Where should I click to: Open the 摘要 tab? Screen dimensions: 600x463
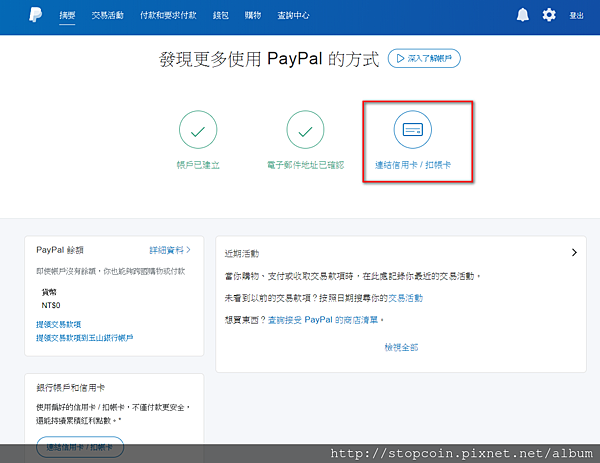67,15
